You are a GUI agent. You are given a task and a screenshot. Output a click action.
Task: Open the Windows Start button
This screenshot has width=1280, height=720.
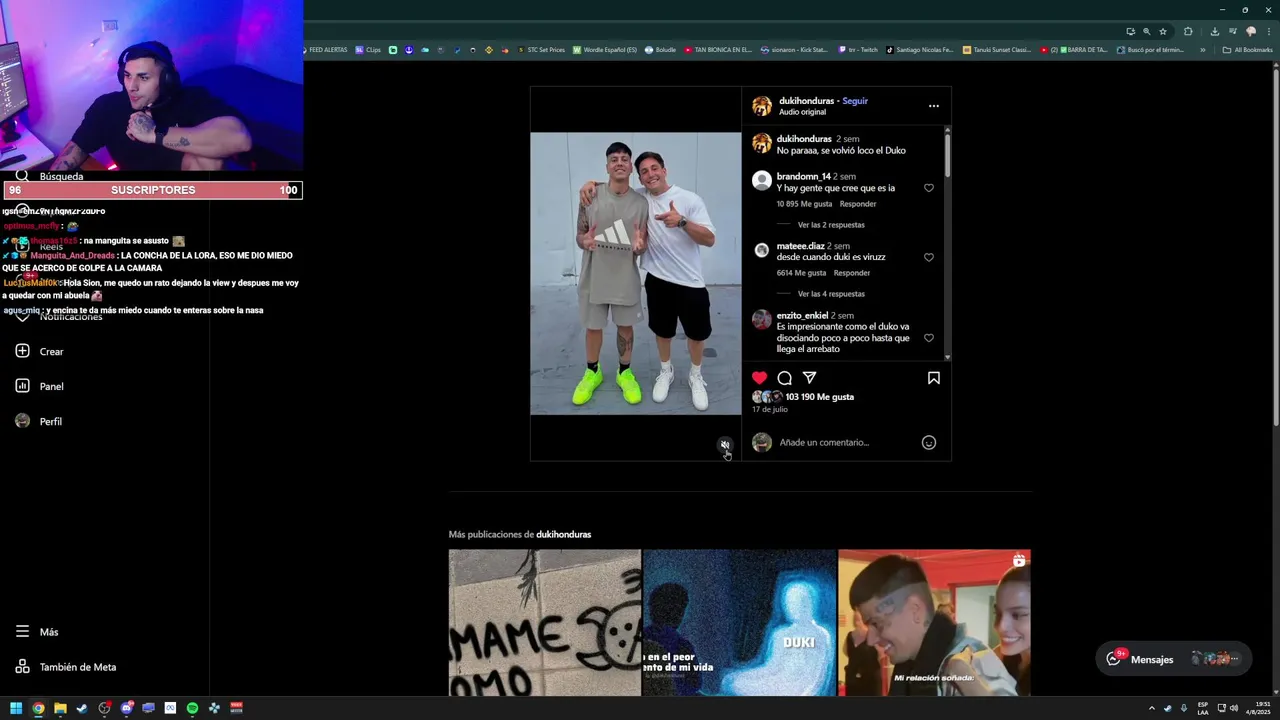(x=16, y=708)
